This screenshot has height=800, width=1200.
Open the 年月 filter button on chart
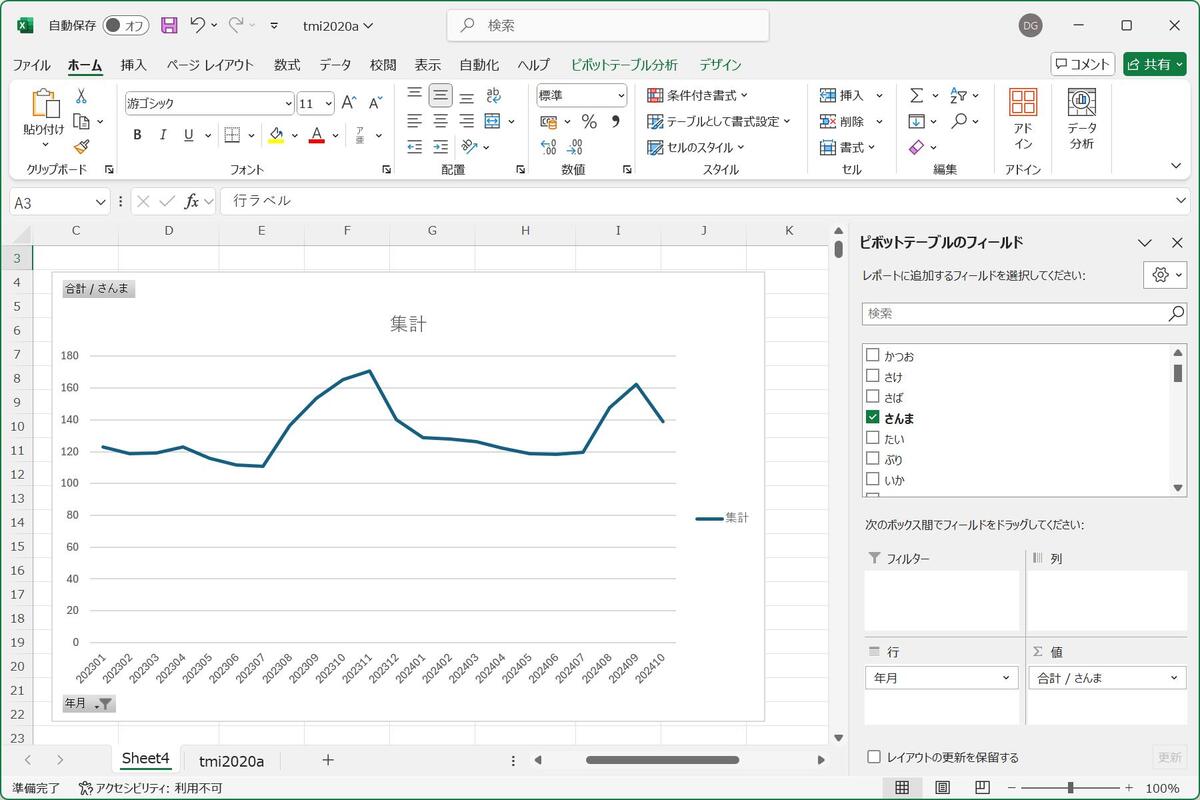click(89, 704)
